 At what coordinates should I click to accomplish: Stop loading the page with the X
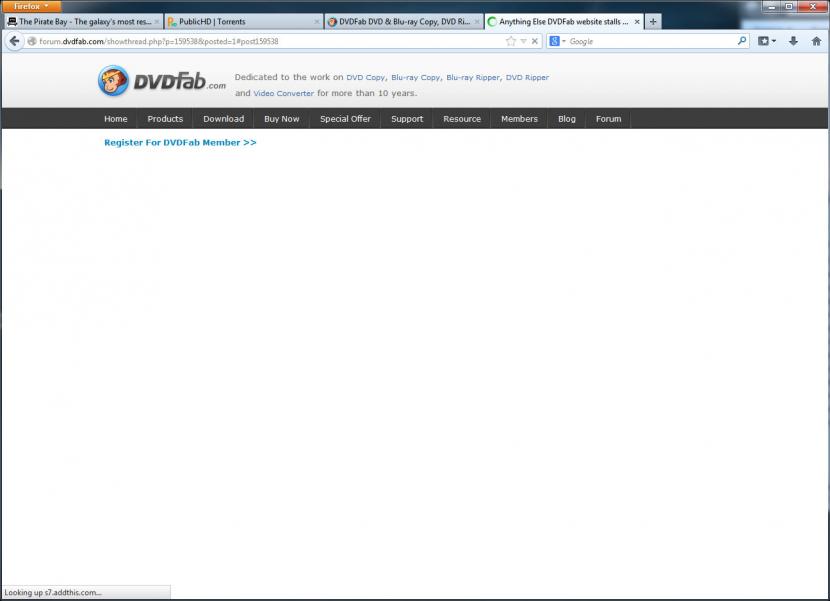click(x=535, y=41)
